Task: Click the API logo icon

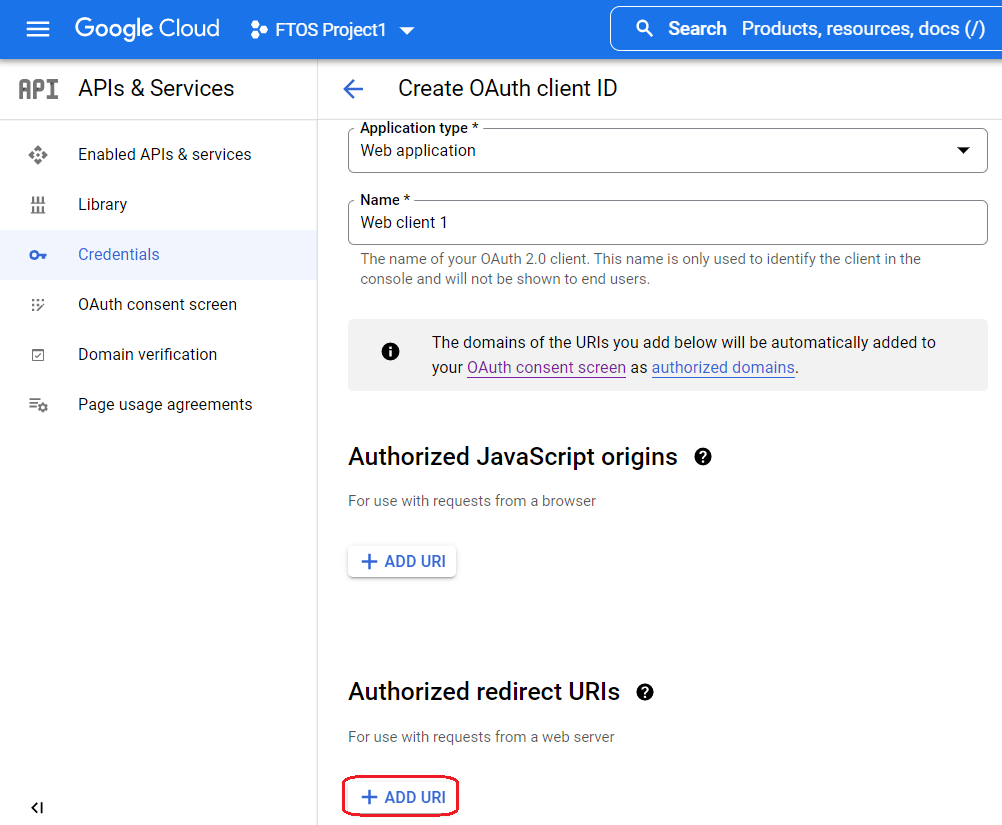Action: point(39,89)
